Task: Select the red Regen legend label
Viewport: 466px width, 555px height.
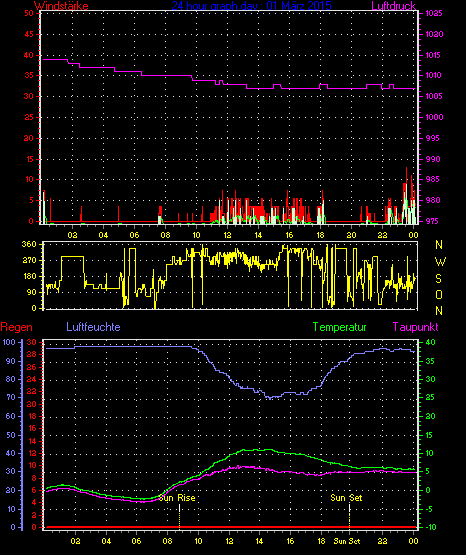Action: 16,327
